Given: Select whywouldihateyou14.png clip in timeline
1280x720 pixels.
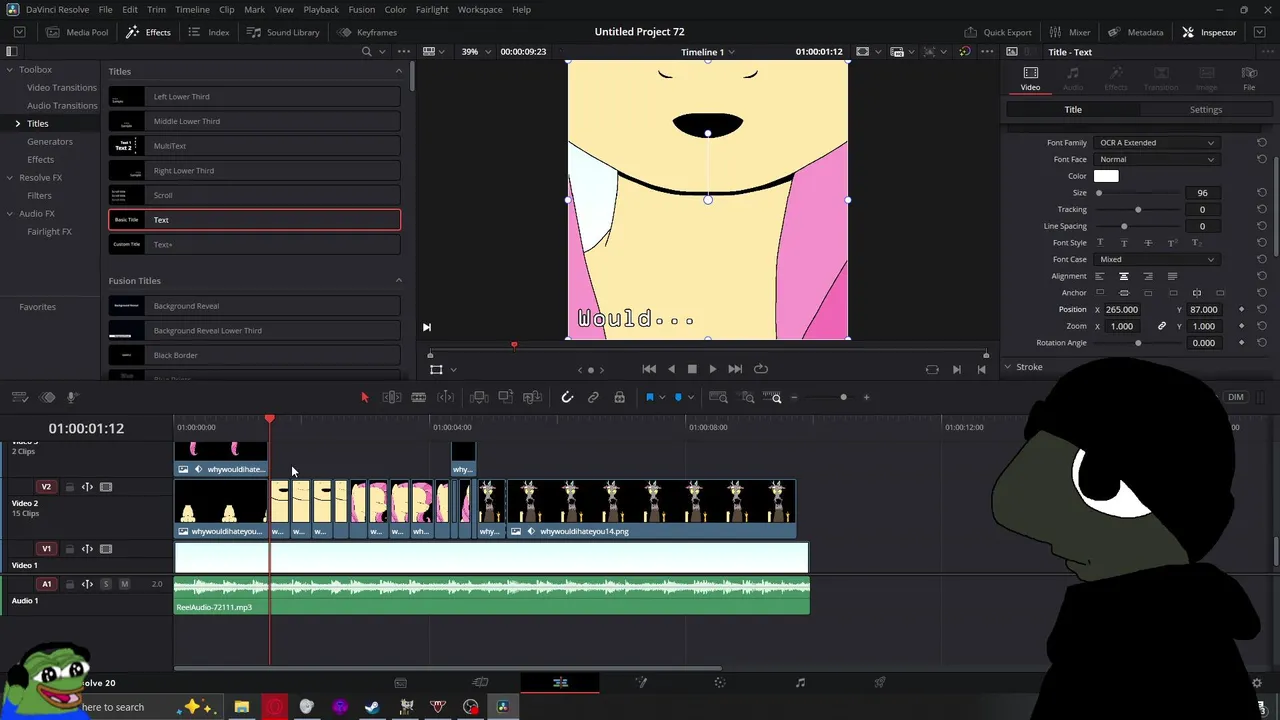Looking at the screenshot, I should click(x=652, y=509).
